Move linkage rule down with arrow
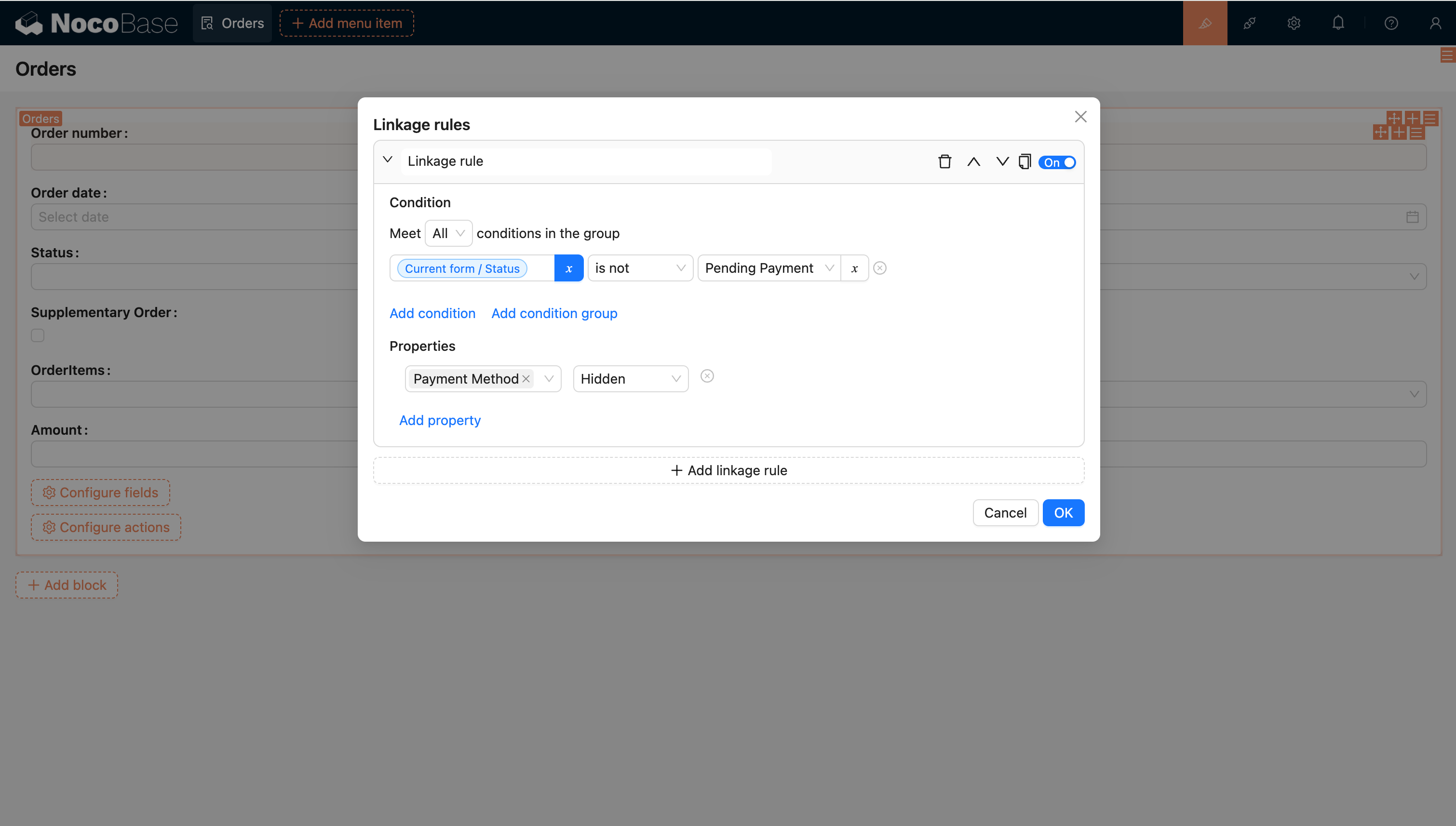This screenshot has height=826, width=1456. [x=1002, y=162]
